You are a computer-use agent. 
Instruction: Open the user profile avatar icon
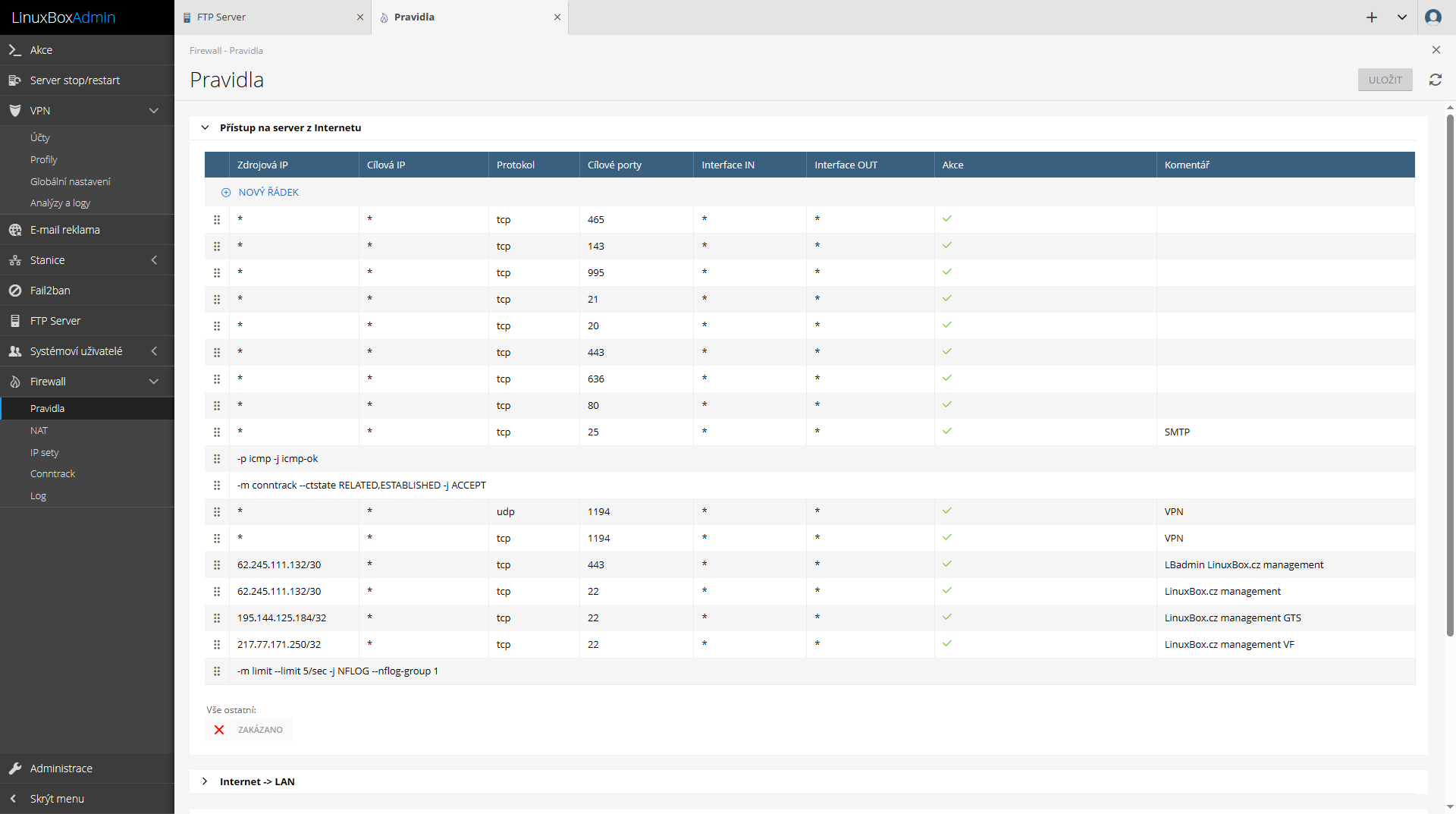[x=1433, y=17]
